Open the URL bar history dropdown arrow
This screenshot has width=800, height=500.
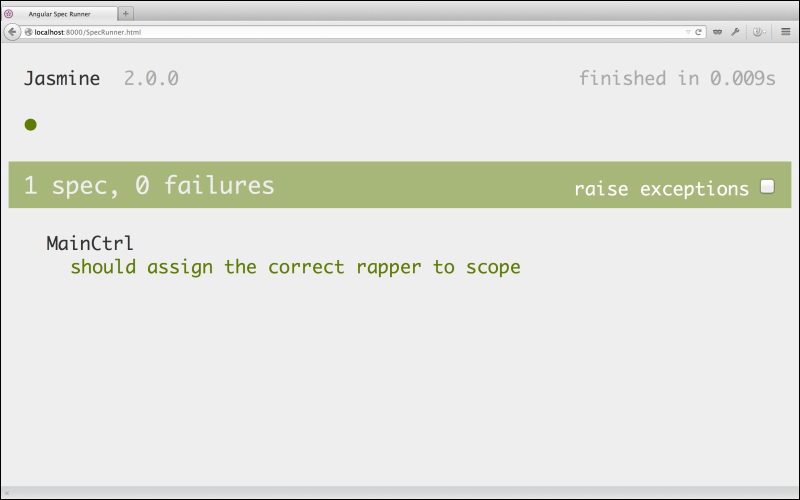click(x=688, y=32)
